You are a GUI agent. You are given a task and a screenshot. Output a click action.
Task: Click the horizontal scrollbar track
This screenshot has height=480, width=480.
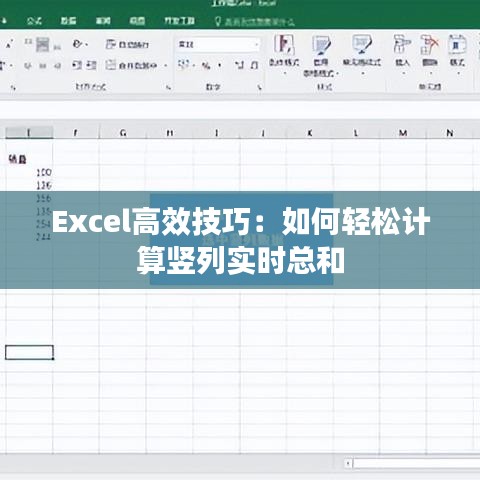coord(417,463)
